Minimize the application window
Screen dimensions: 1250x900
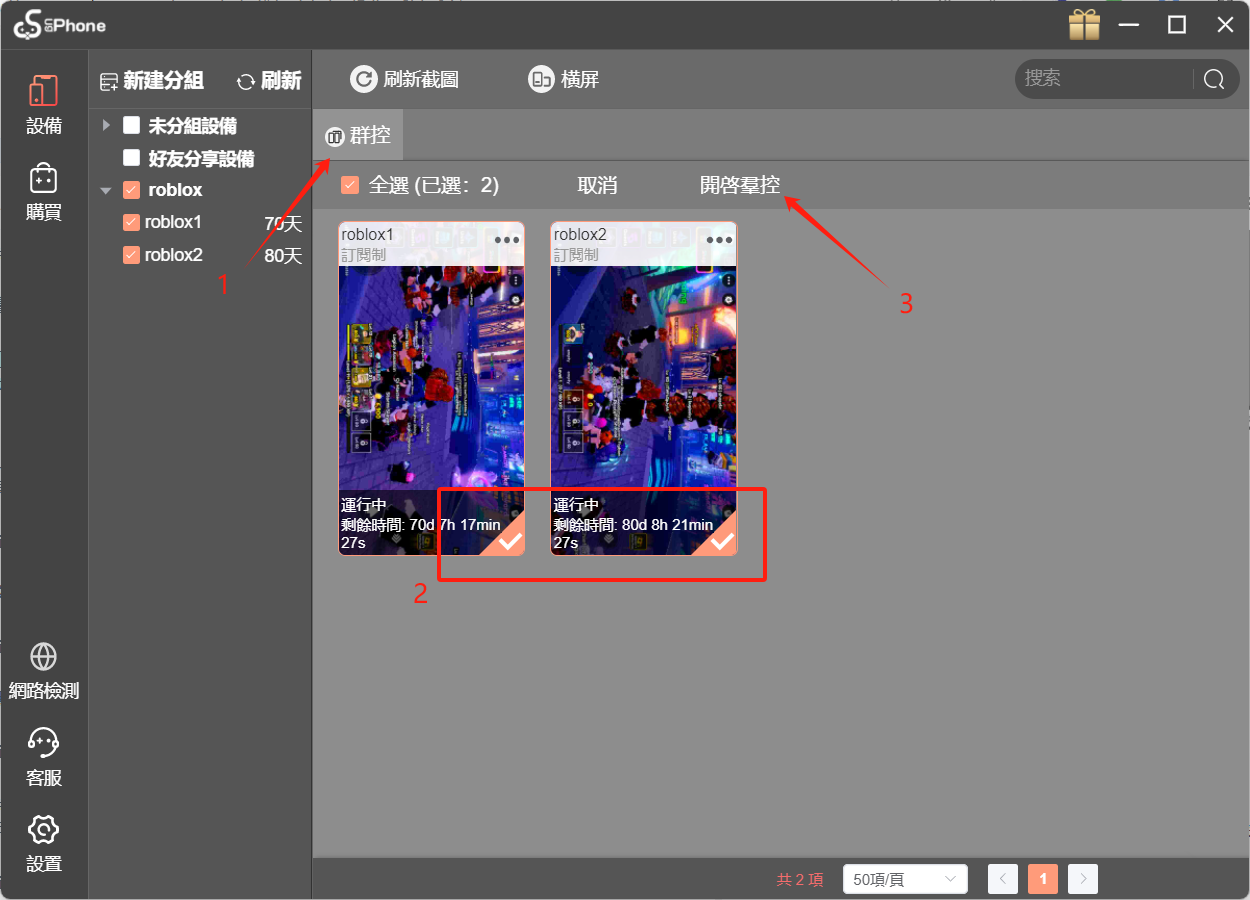pos(1131,25)
